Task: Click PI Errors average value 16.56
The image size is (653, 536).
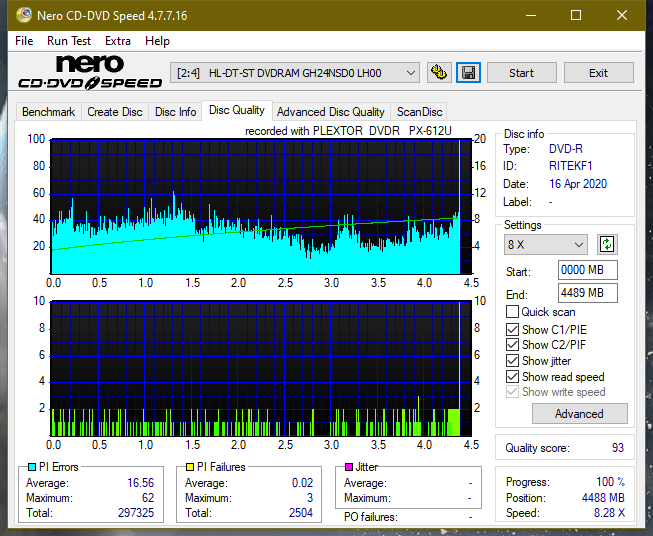Action: (x=140, y=483)
